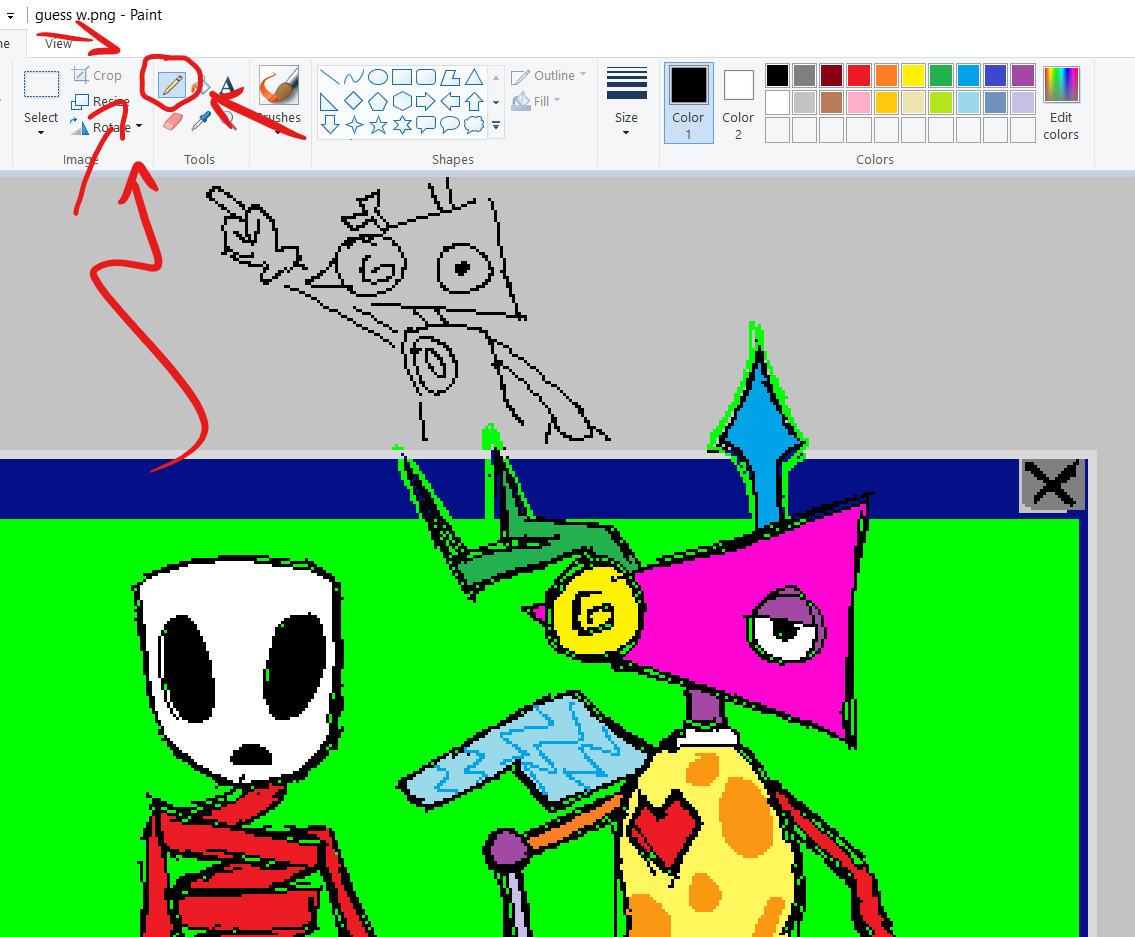Image resolution: width=1135 pixels, height=937 pixels.
Task: Open the Edit colors dialog
Action: (x=1060, y=102)
